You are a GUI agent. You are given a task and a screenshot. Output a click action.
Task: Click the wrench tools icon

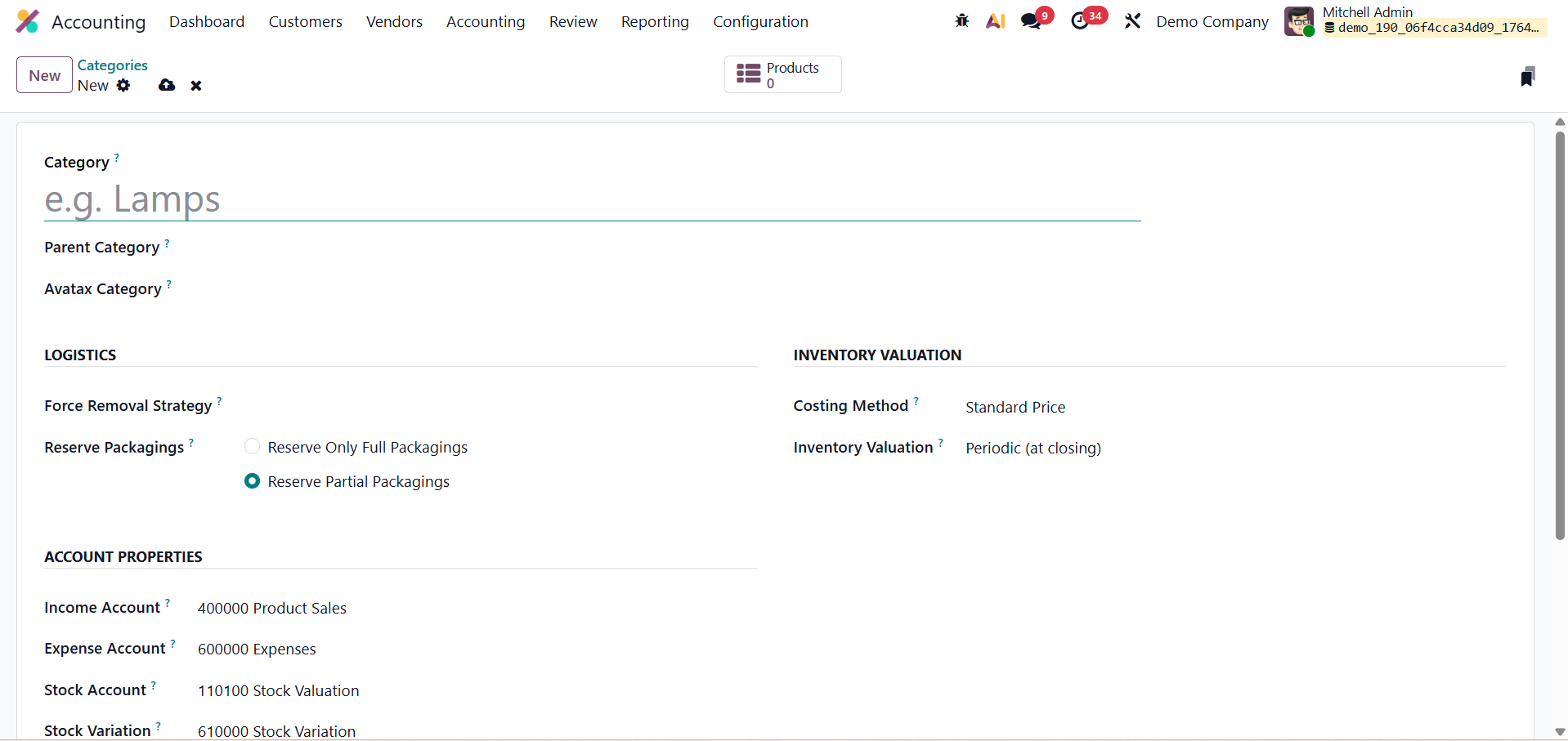pos(1132,21)
